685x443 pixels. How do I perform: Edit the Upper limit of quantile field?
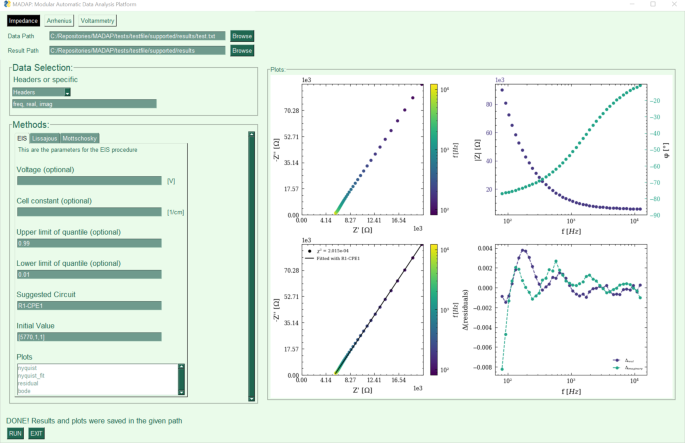[x=89, y=243]
